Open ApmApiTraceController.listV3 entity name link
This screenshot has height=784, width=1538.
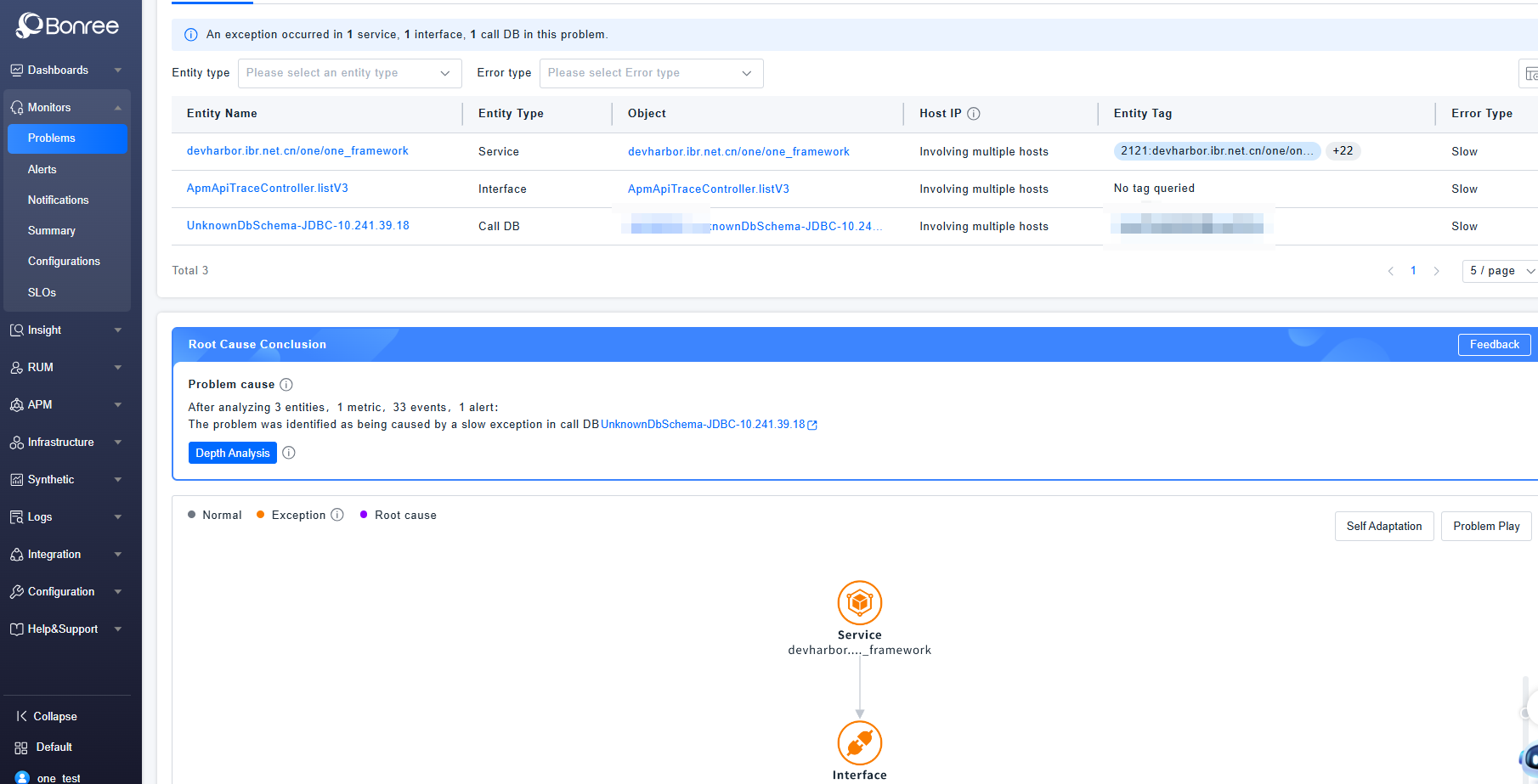click(x=267, y=189)
